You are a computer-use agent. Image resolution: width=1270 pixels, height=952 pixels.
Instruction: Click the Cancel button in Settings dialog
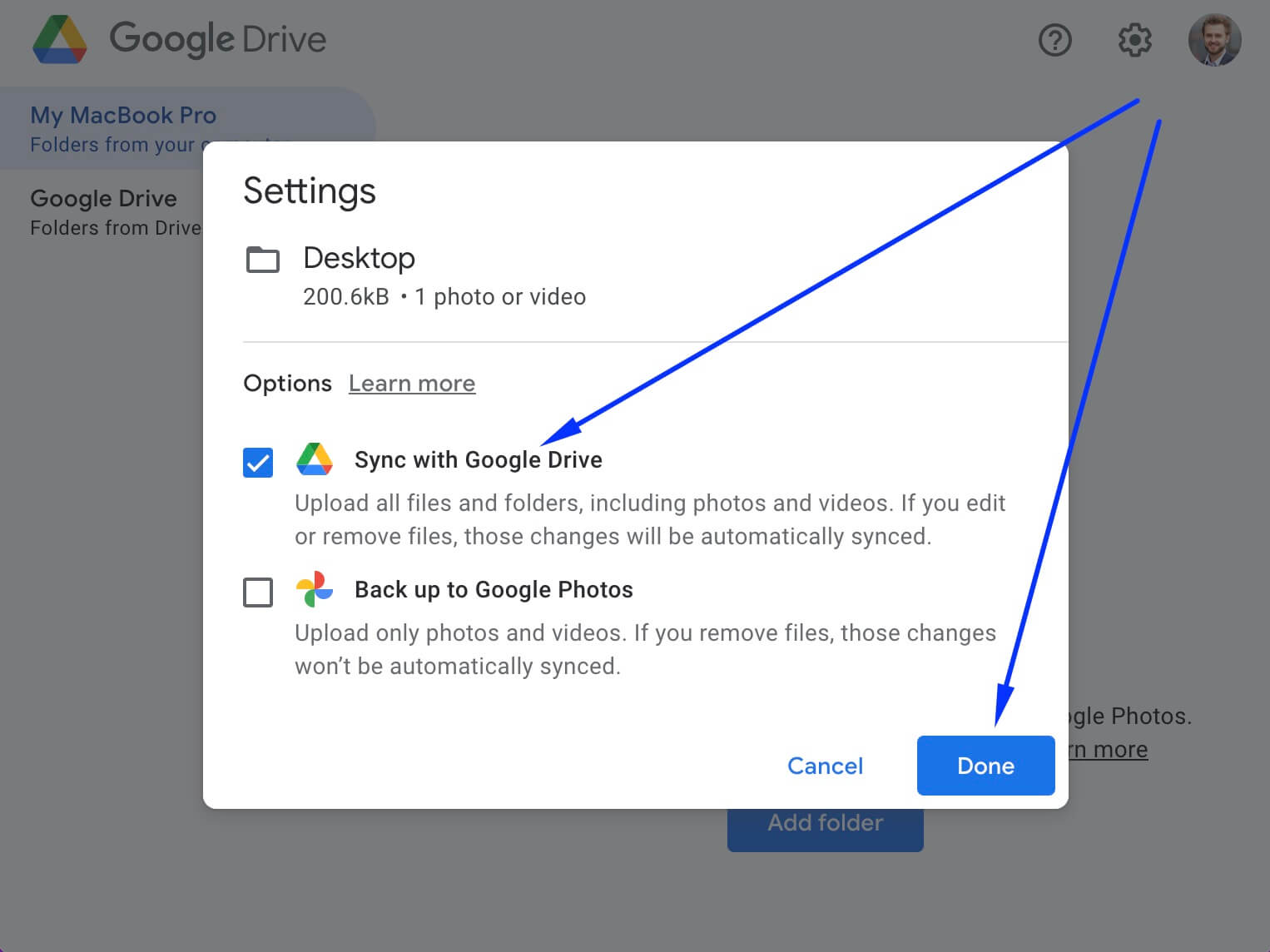coord(825,766)
